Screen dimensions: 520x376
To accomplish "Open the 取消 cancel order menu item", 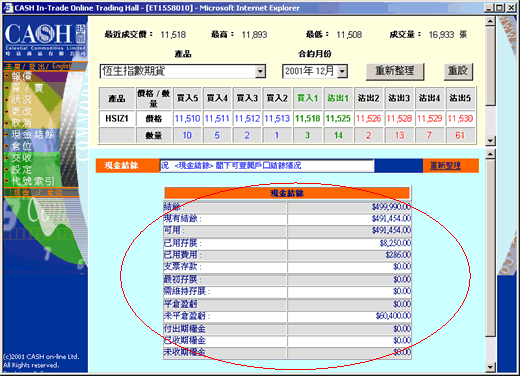I will tap(22, 123).
